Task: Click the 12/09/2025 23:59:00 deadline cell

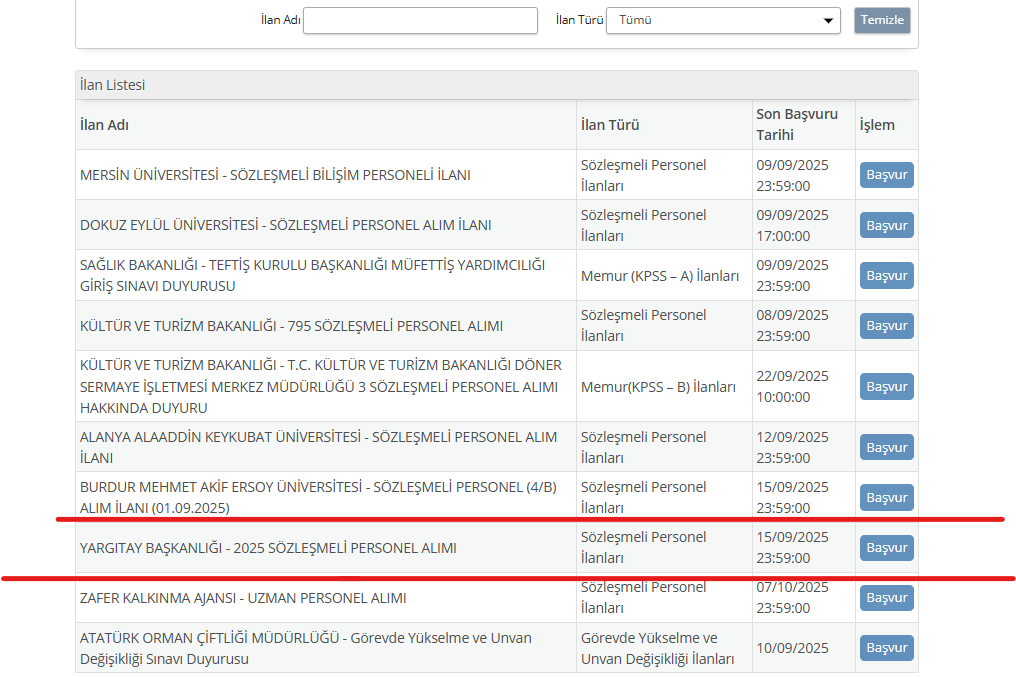Action: 803,448
